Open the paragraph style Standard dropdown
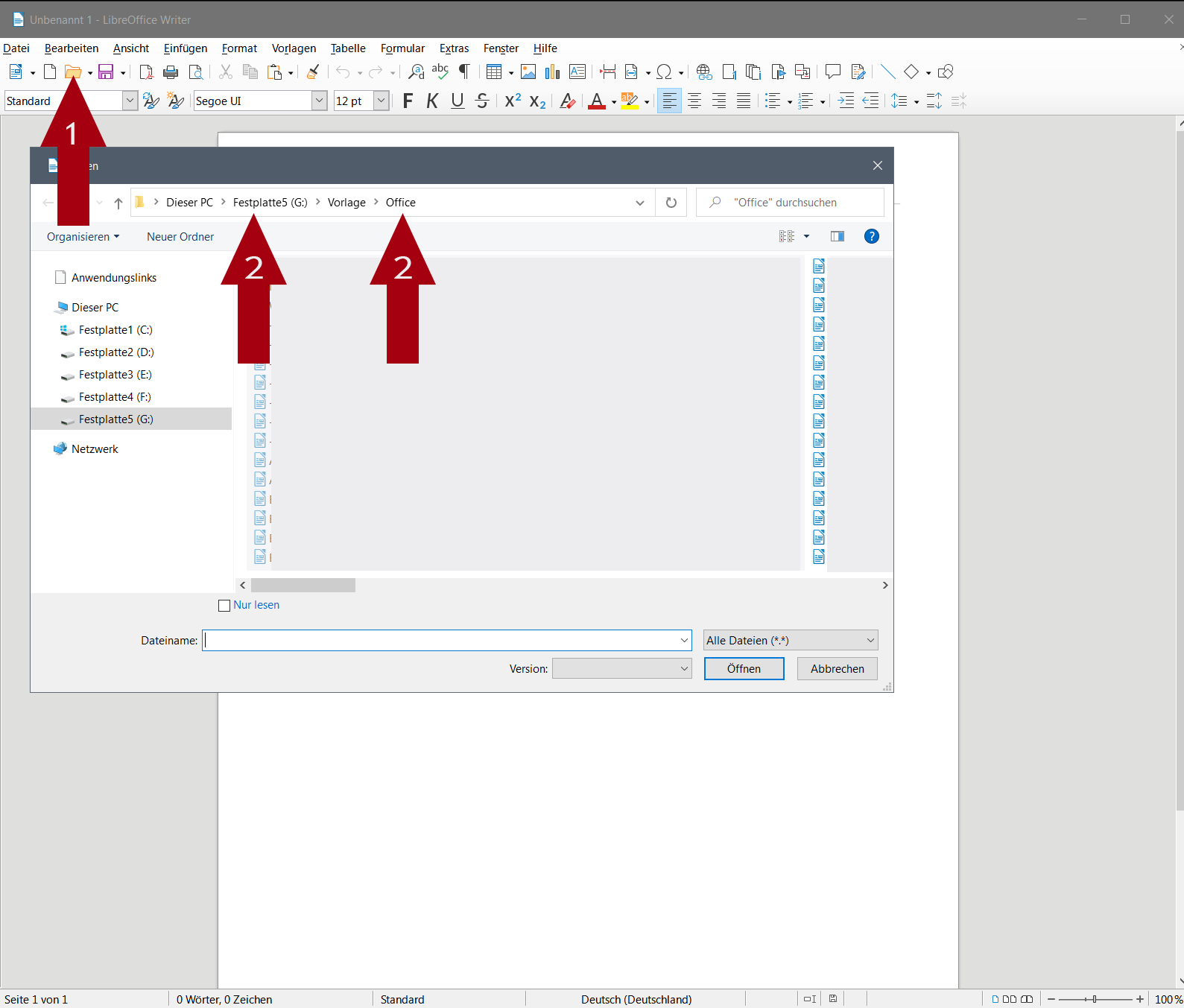This screenshot has height=1008, width=1184. pyautogui.click(x=130, y=101)
